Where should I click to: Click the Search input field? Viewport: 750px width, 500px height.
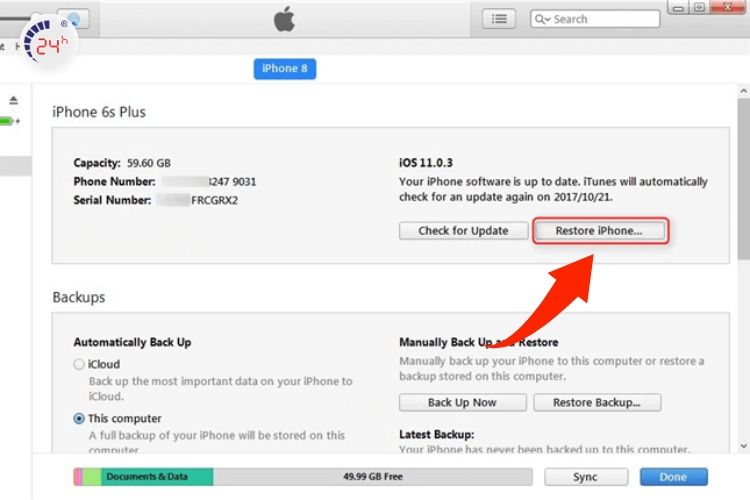(x=595, y=19)
